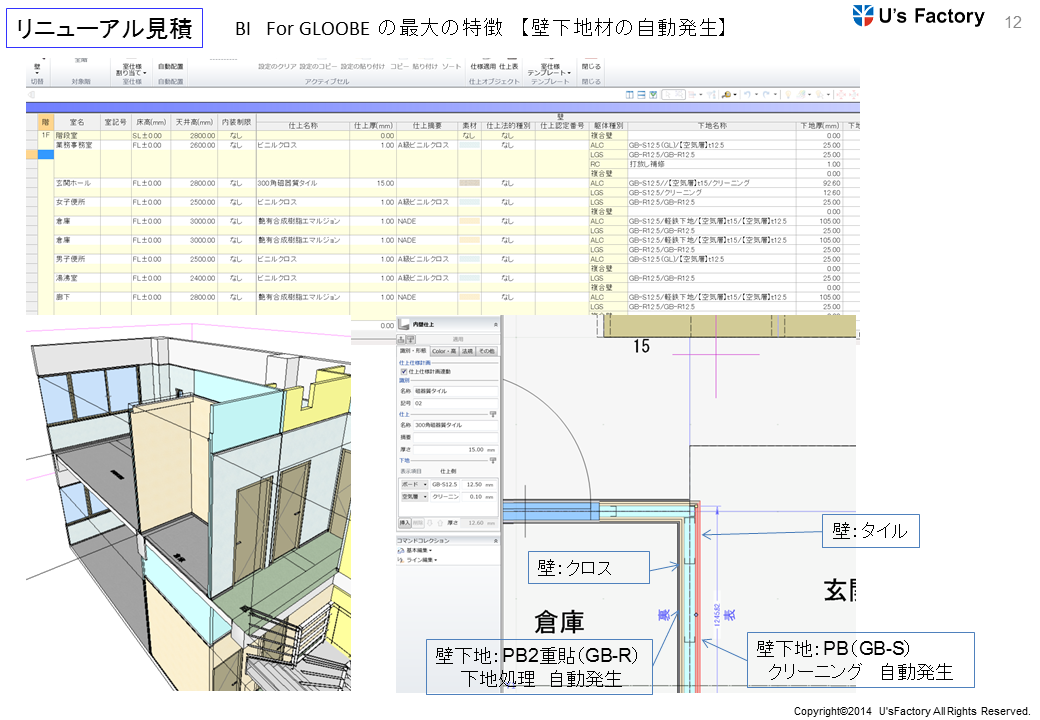Screen dimensions: 1040x720
Task: Click the 閉じる ribbon button
Action: click(591, 67)
